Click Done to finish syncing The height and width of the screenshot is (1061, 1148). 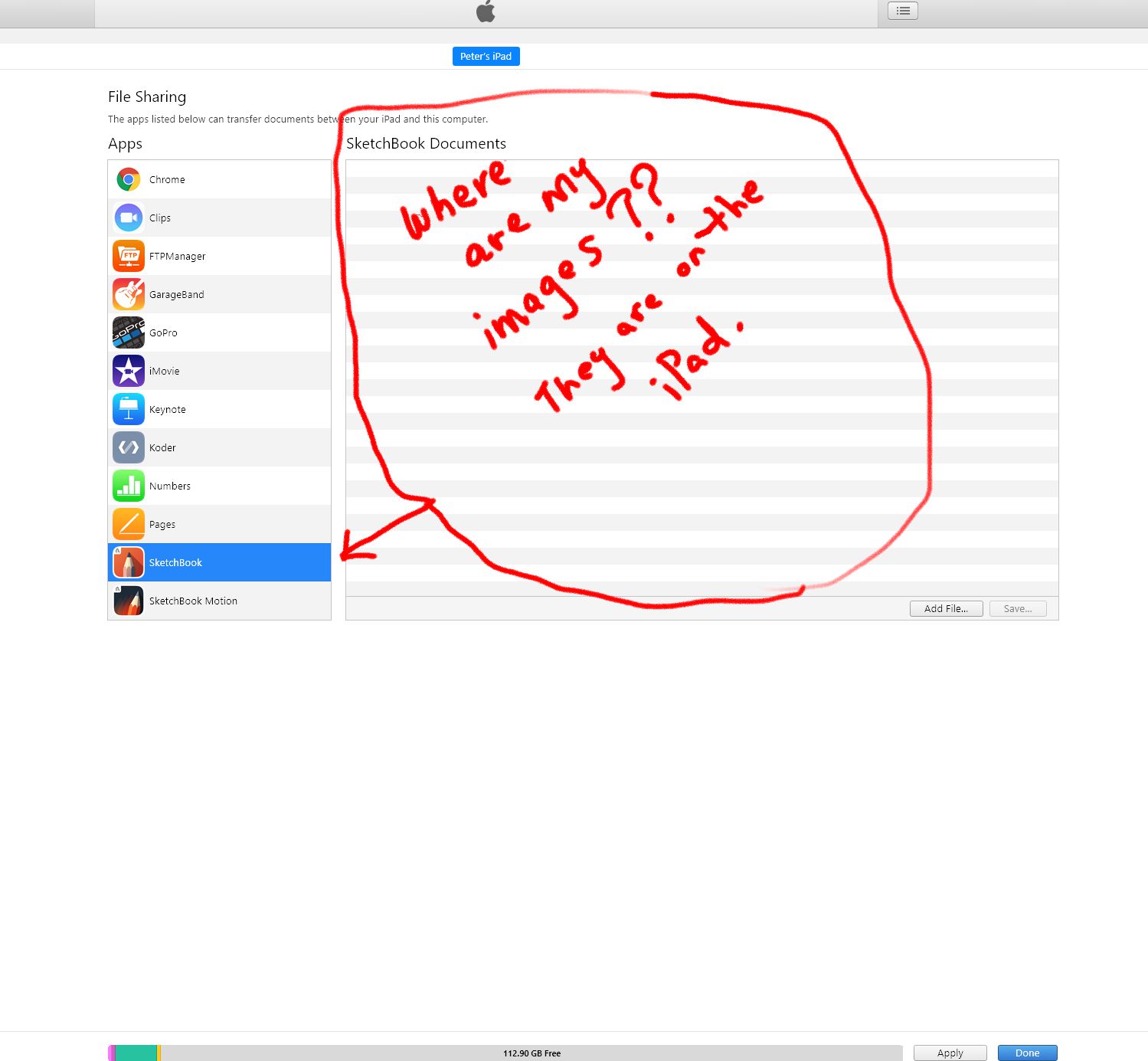(x=1027, y=1053)
